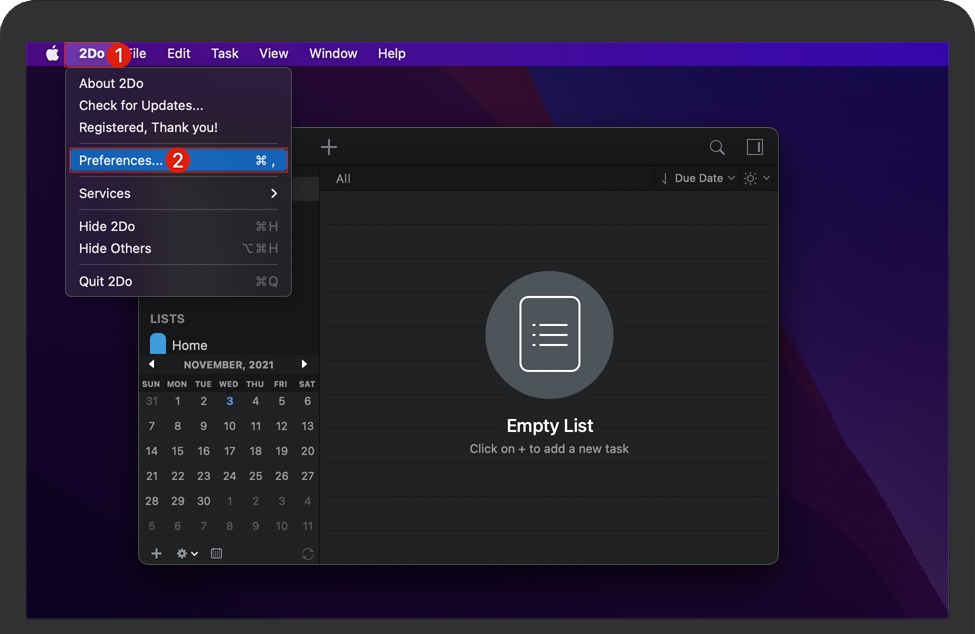The image size is (975, 634).
Task: Click the plus icon to add new task
Action: pyautogui.click(x=329, y=147)
